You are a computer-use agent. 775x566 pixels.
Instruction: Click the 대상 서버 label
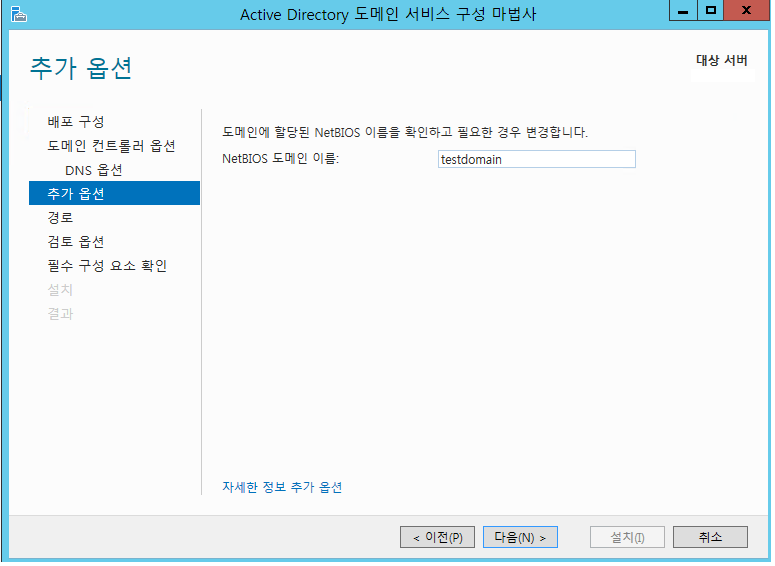point(722,61)
